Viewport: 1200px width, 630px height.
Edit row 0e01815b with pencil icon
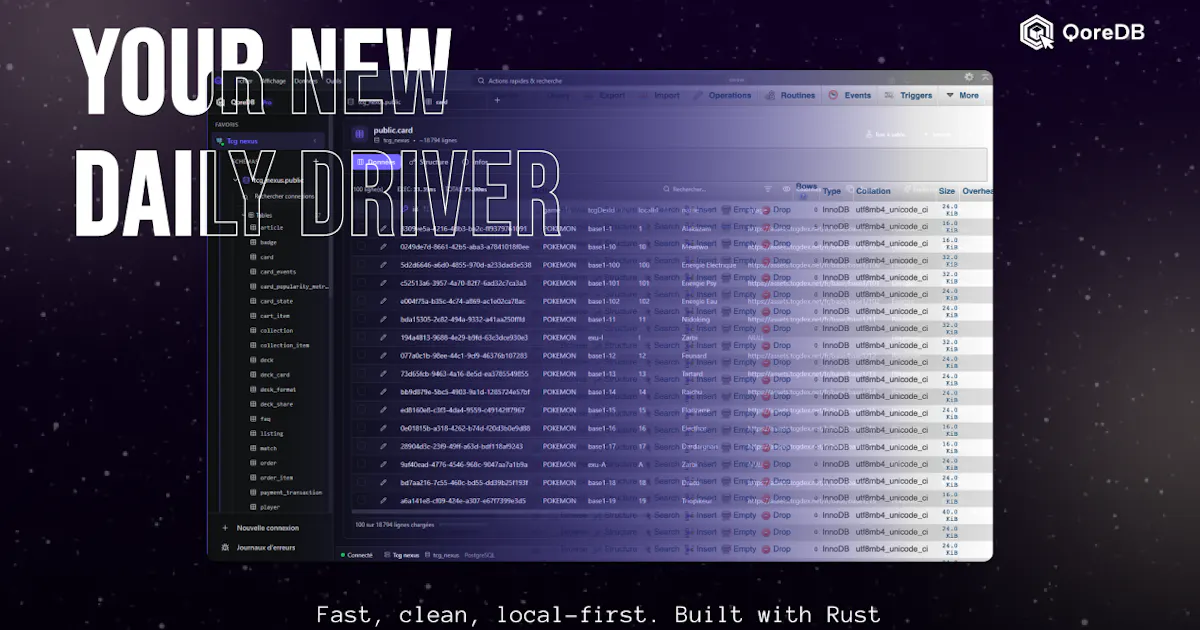(x=383, y=428)
